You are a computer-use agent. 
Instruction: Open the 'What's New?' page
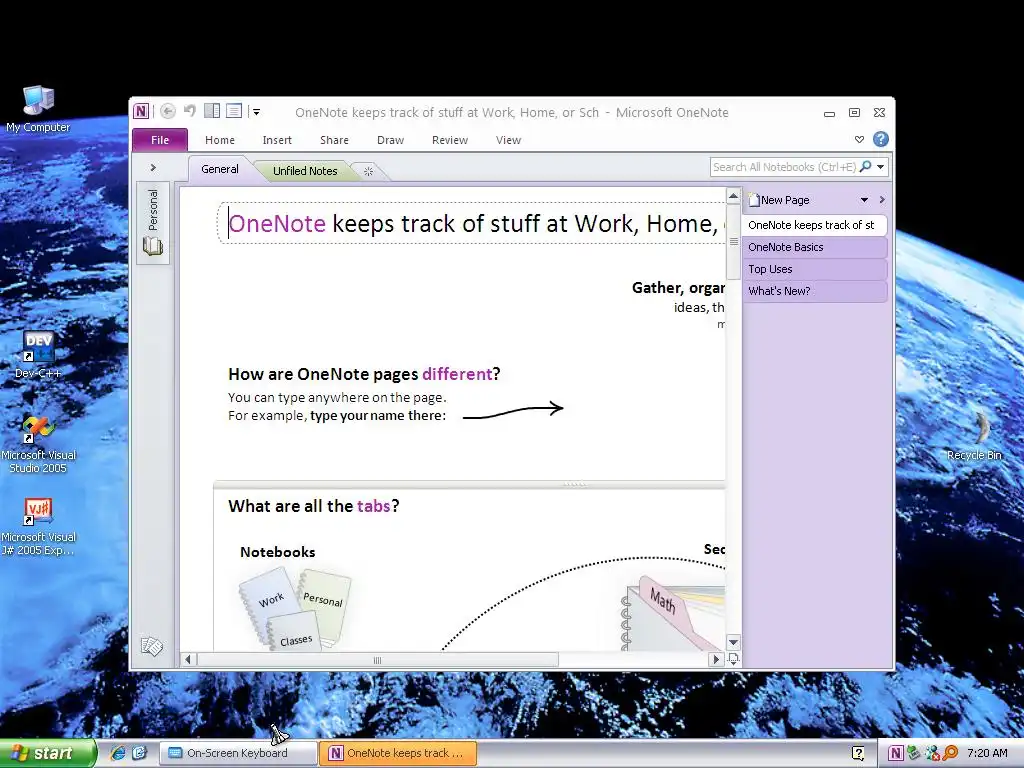pyautogui.click(x=814, y=291)
